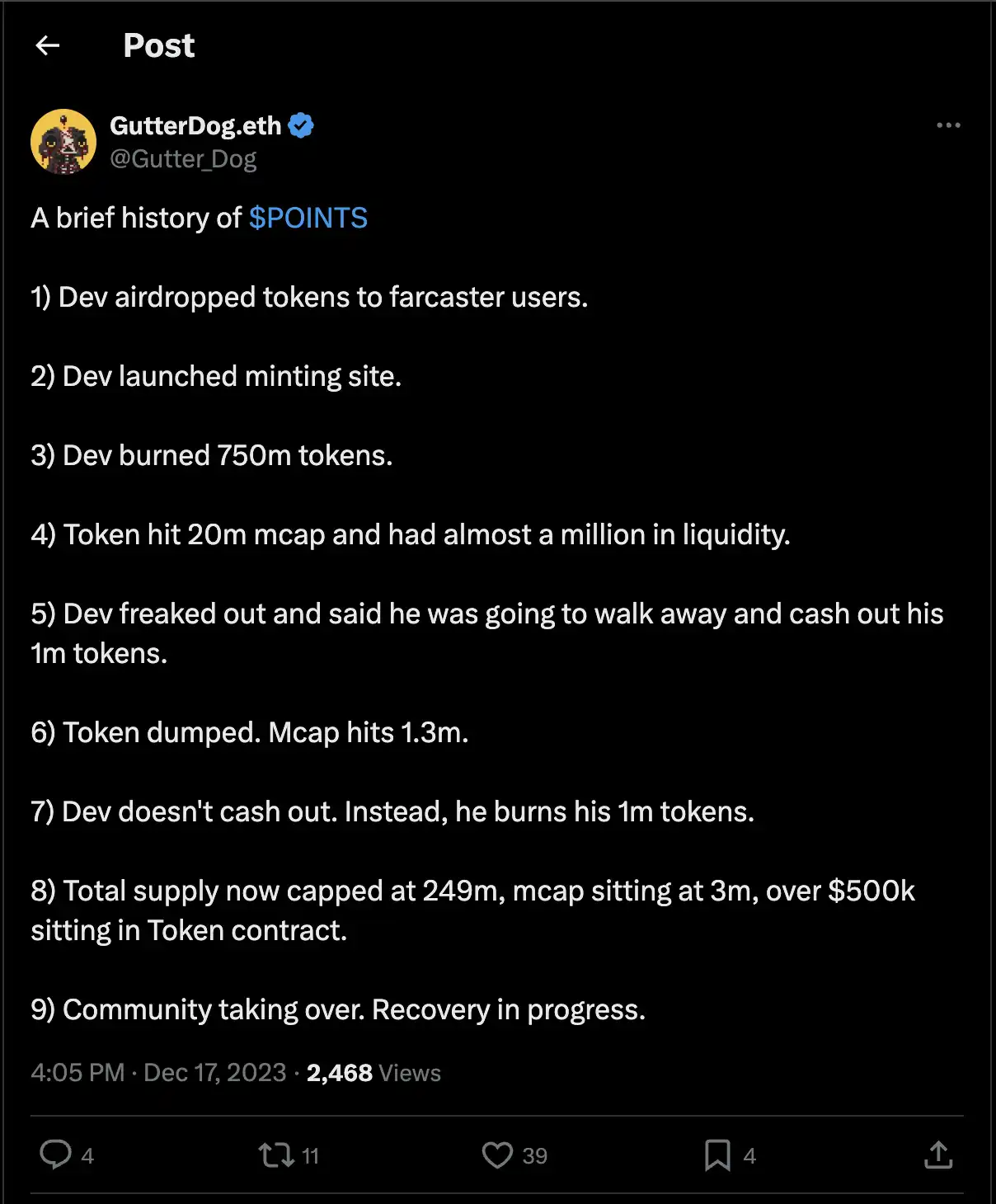
Task: Share the post via upload icon
Action: [938, 1155]
